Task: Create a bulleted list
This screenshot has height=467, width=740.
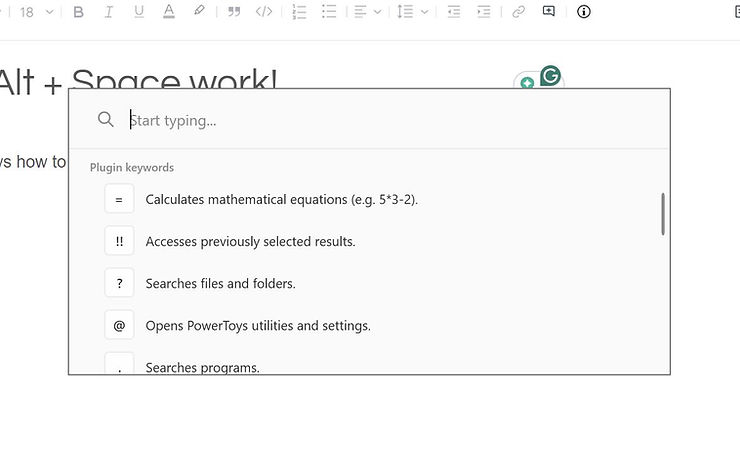Action: 329,12
